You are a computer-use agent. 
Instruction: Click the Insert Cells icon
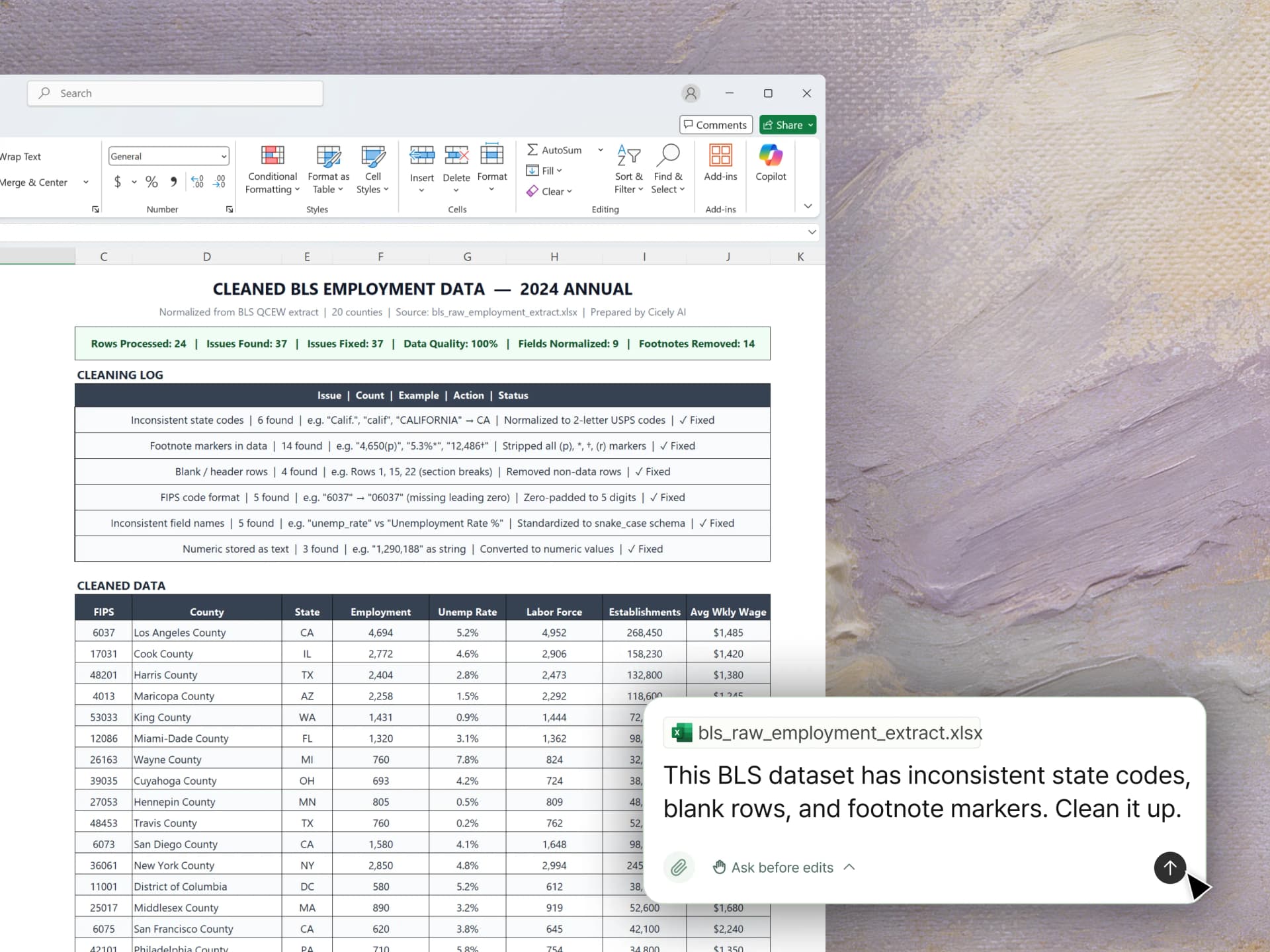[421, 154]
